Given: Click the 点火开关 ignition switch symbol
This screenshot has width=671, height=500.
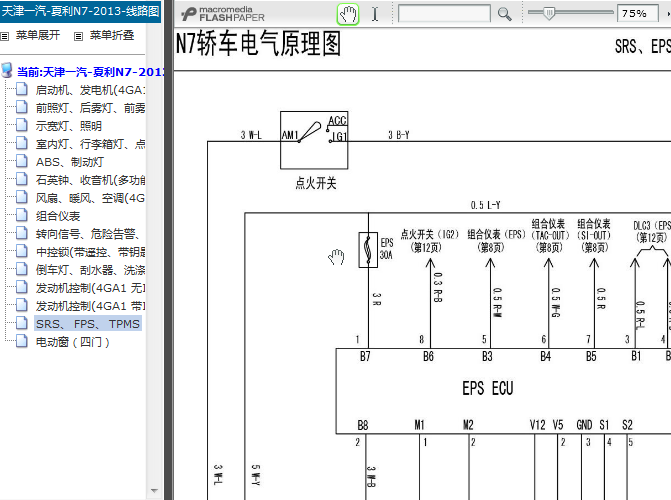Looking at the screenshot, I should (x=314, y=140).
